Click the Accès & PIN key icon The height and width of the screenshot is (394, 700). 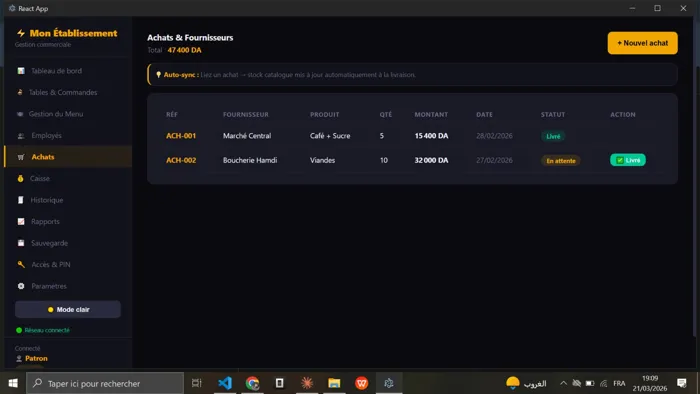[21, 264]
